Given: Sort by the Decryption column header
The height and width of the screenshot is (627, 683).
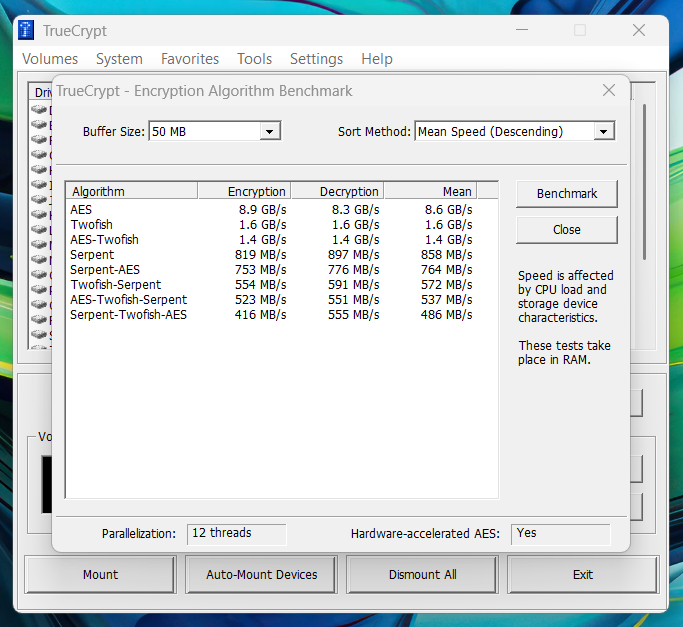Looking at the screenshot, I should point(338,191).
